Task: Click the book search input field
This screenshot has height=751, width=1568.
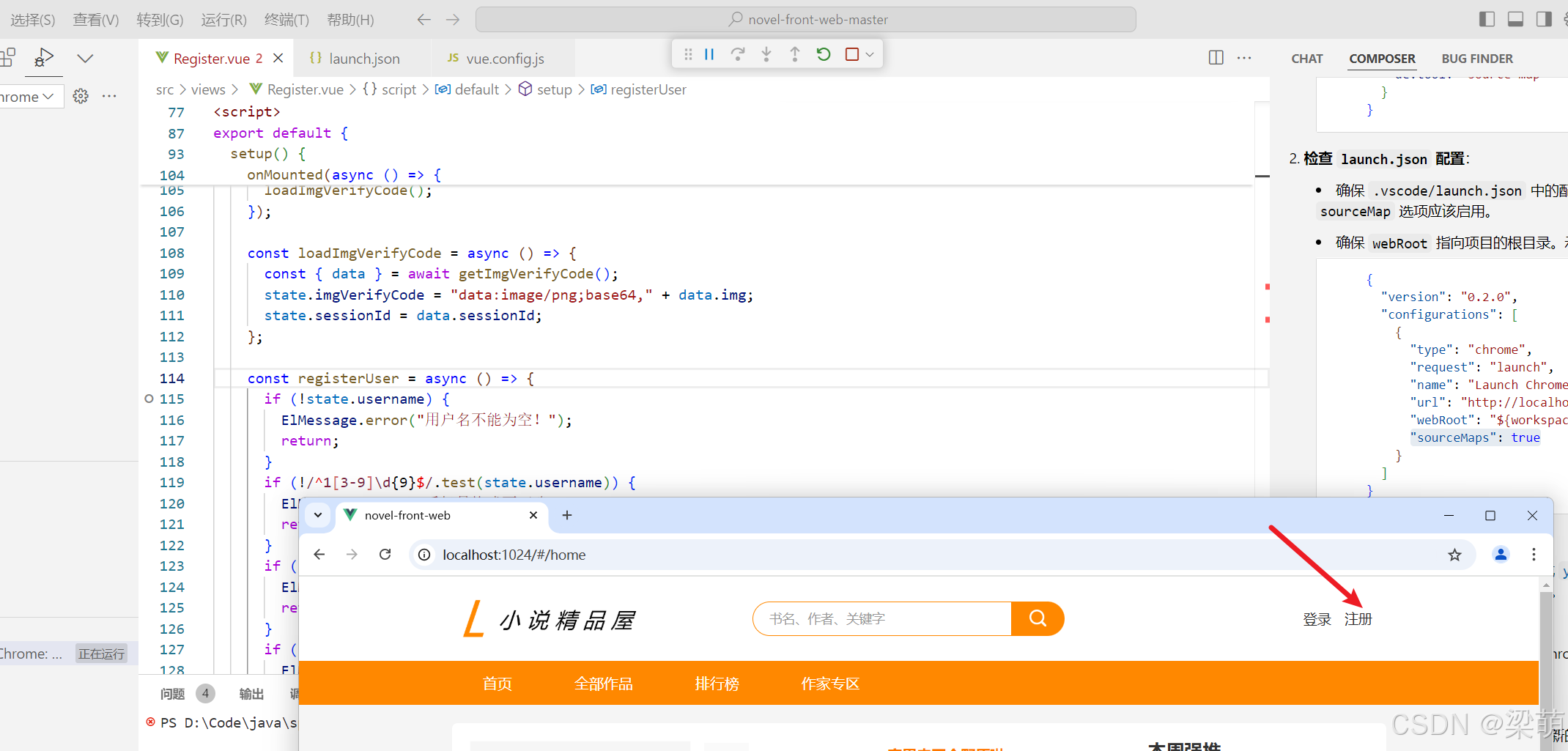Action: pyautogui.click(x=883, y=619)
